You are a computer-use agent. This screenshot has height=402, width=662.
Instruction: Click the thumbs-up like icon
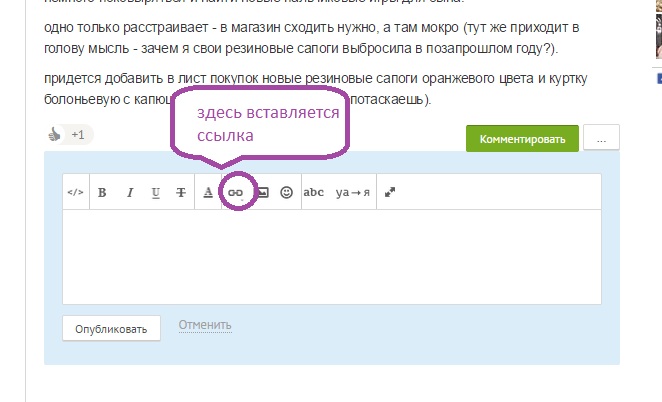56,135
